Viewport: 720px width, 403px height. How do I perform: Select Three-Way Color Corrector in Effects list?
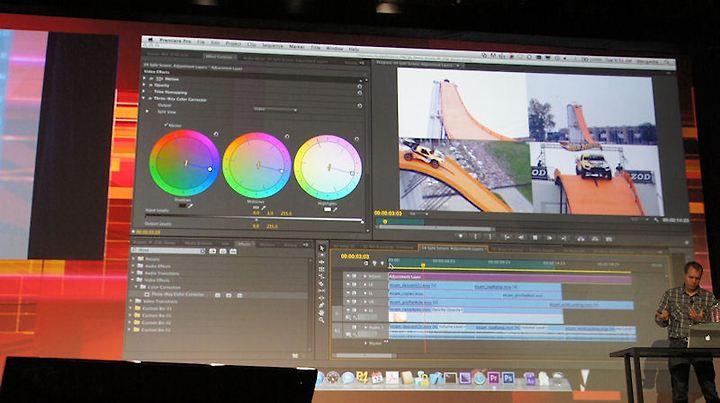point(178,294)
